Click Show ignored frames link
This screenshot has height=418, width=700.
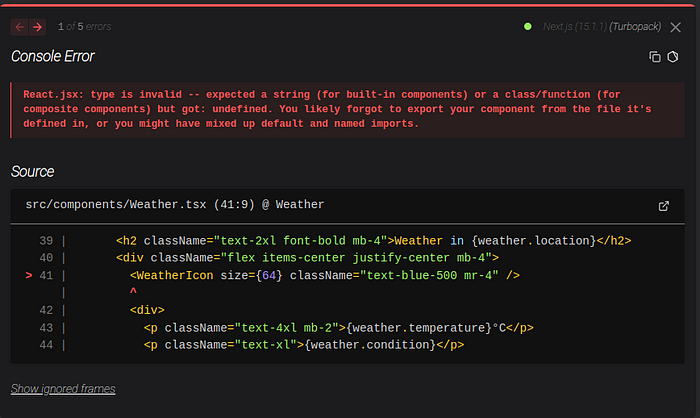63,389
